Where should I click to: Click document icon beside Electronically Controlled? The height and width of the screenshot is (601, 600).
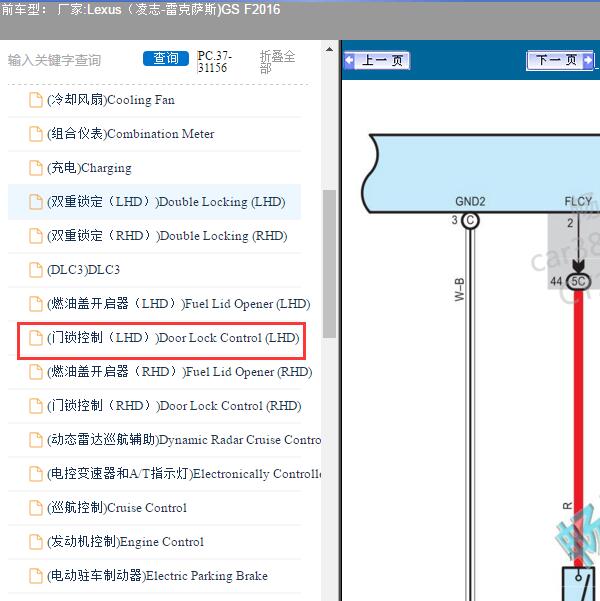[x=36, y=474]
